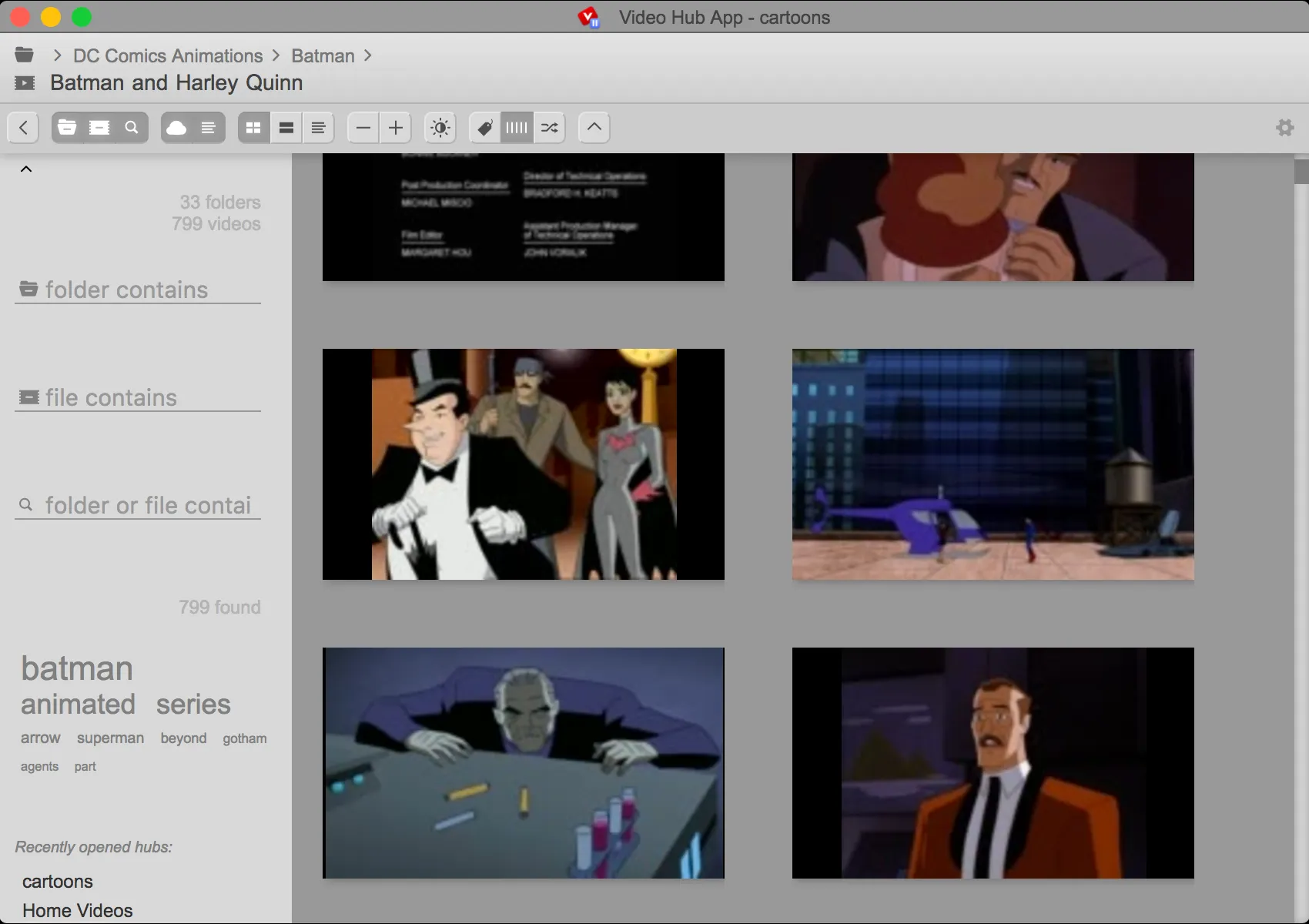Toggle the filmstrip frames view
1309x924 pixels.
[x=516, y=127]
